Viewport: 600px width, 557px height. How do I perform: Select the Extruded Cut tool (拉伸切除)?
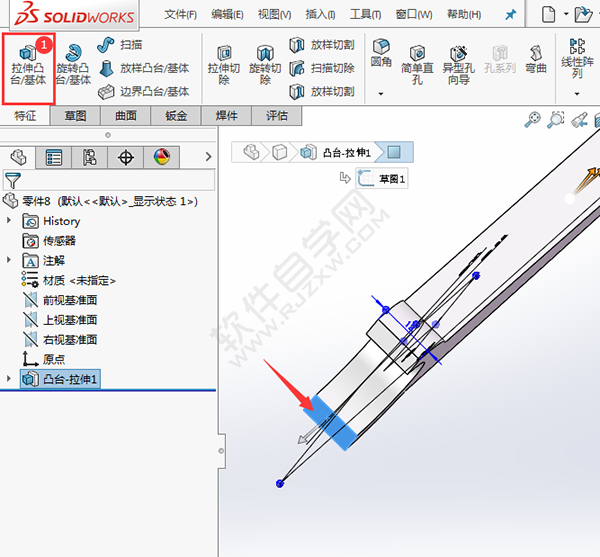(x=224, y=65)
